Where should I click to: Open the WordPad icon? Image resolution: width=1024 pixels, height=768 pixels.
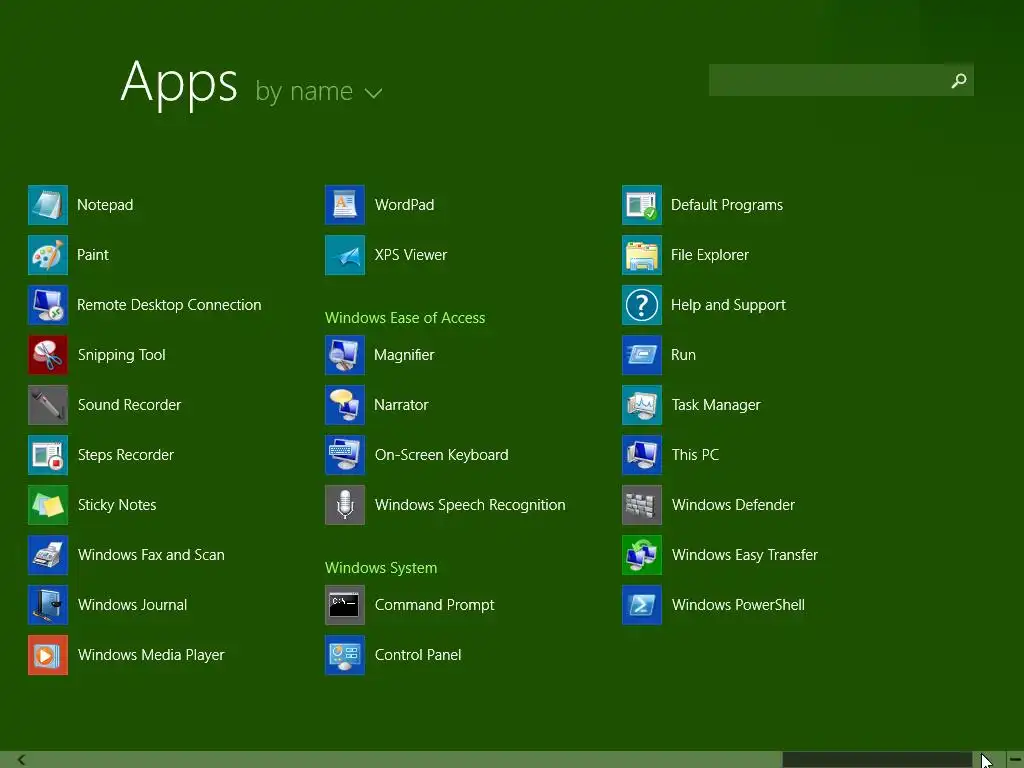(345, 205)
